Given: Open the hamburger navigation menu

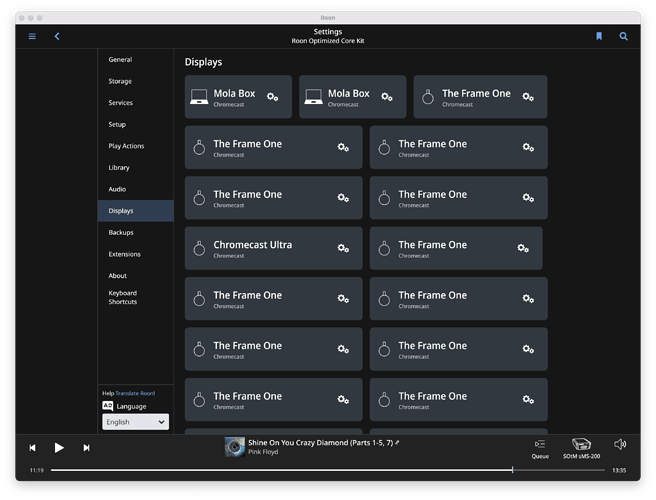Looking at the screenshot, I should coord(32,36).
